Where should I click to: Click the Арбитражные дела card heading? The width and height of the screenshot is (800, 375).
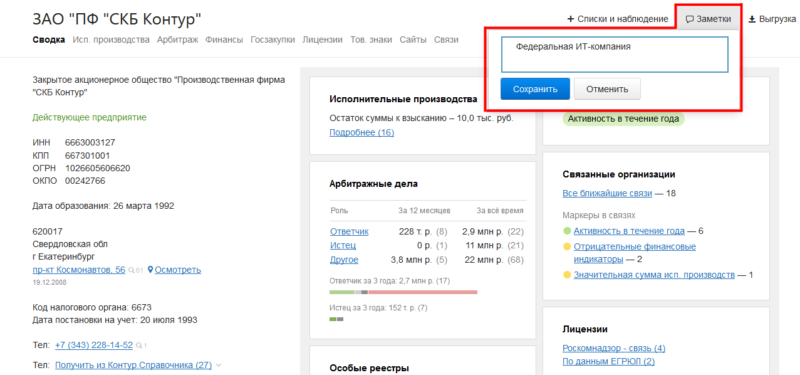pyautogui.click(x=373, y=184)
